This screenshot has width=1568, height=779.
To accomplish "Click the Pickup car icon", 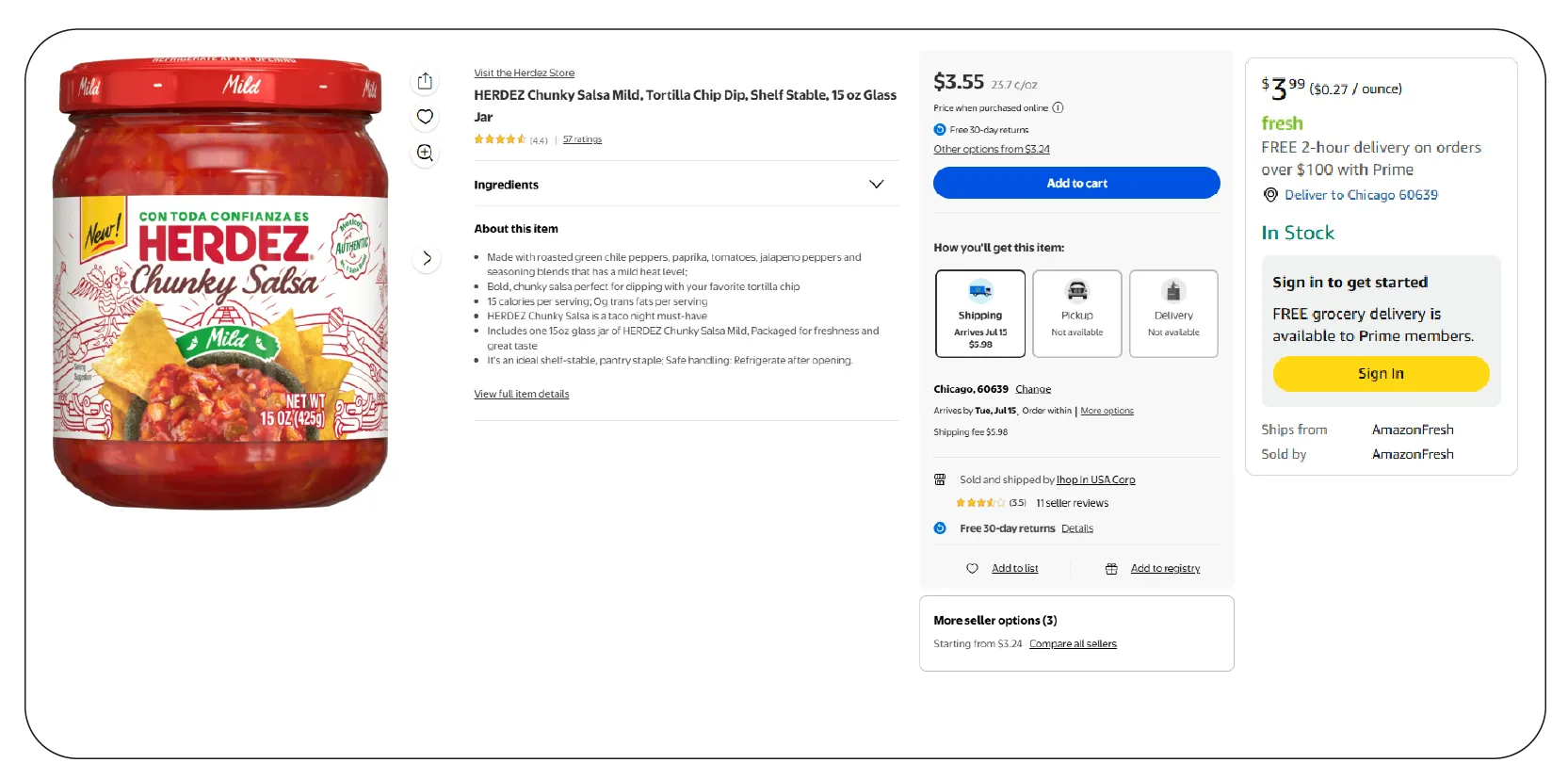I will tap(1077, 290).
